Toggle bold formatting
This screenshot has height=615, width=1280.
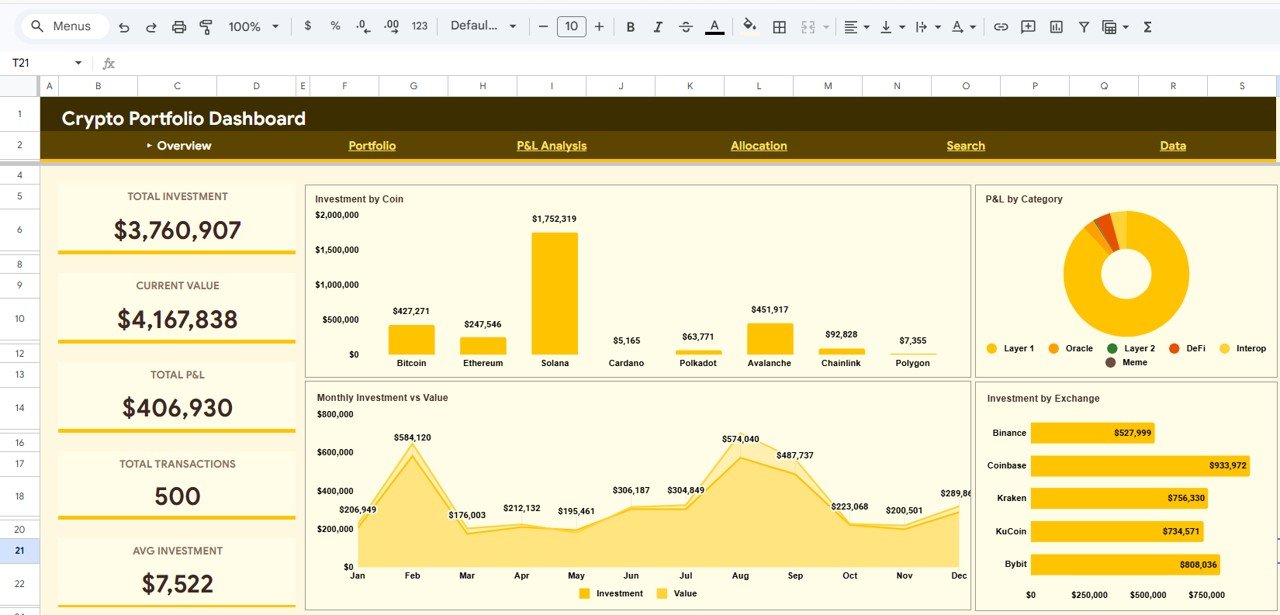630,27
